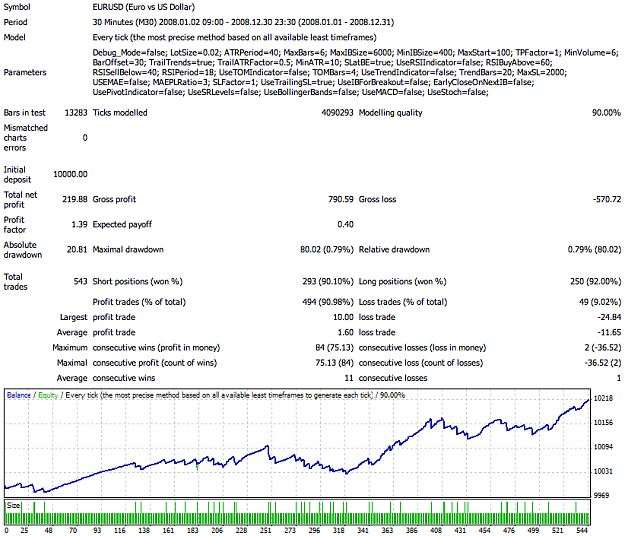The image size is (625, 536).
Task: Click the Equity legend label in chart
Action: [x=48, y=395]
